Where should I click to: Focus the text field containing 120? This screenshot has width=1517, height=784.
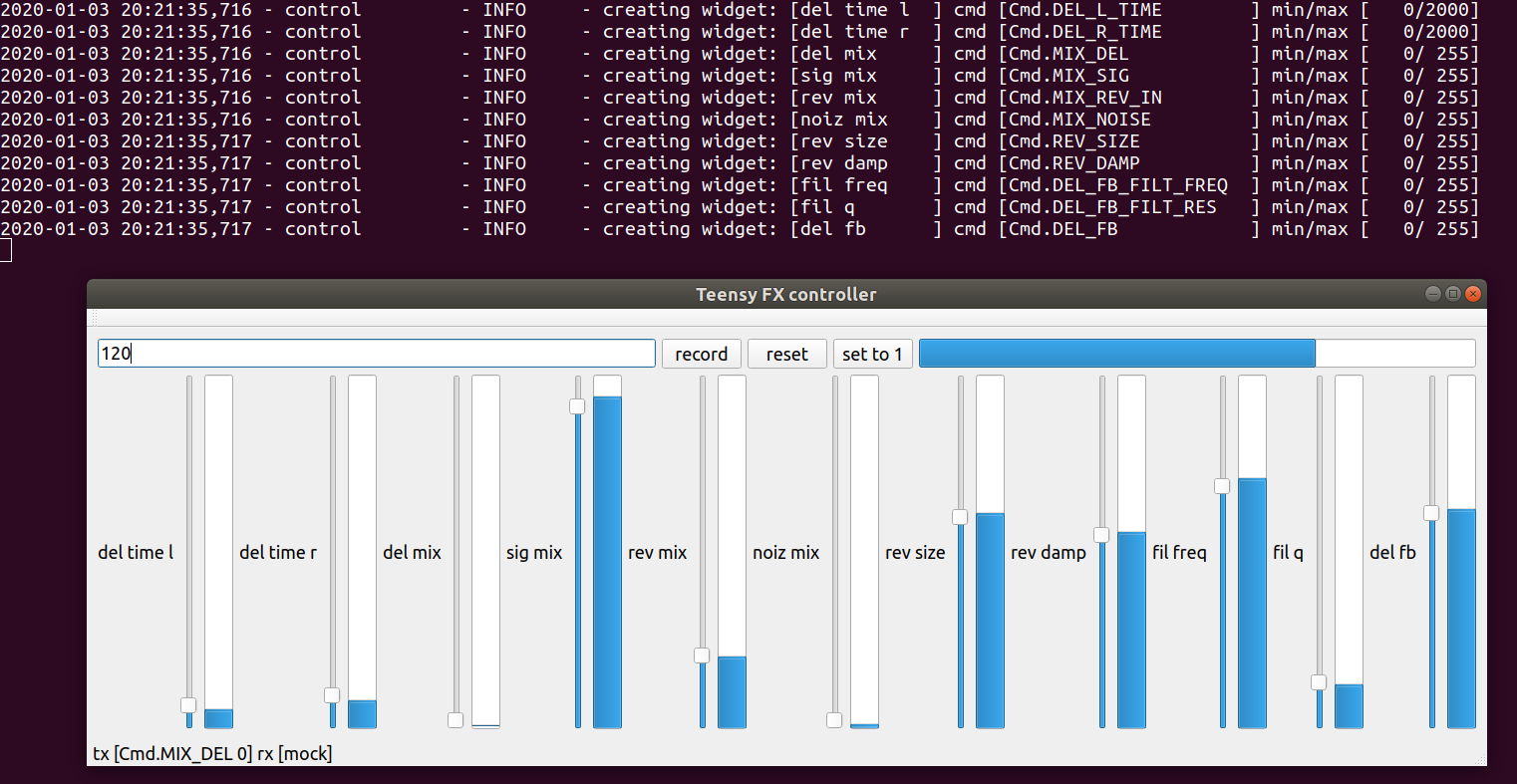[x=377, y=354]
